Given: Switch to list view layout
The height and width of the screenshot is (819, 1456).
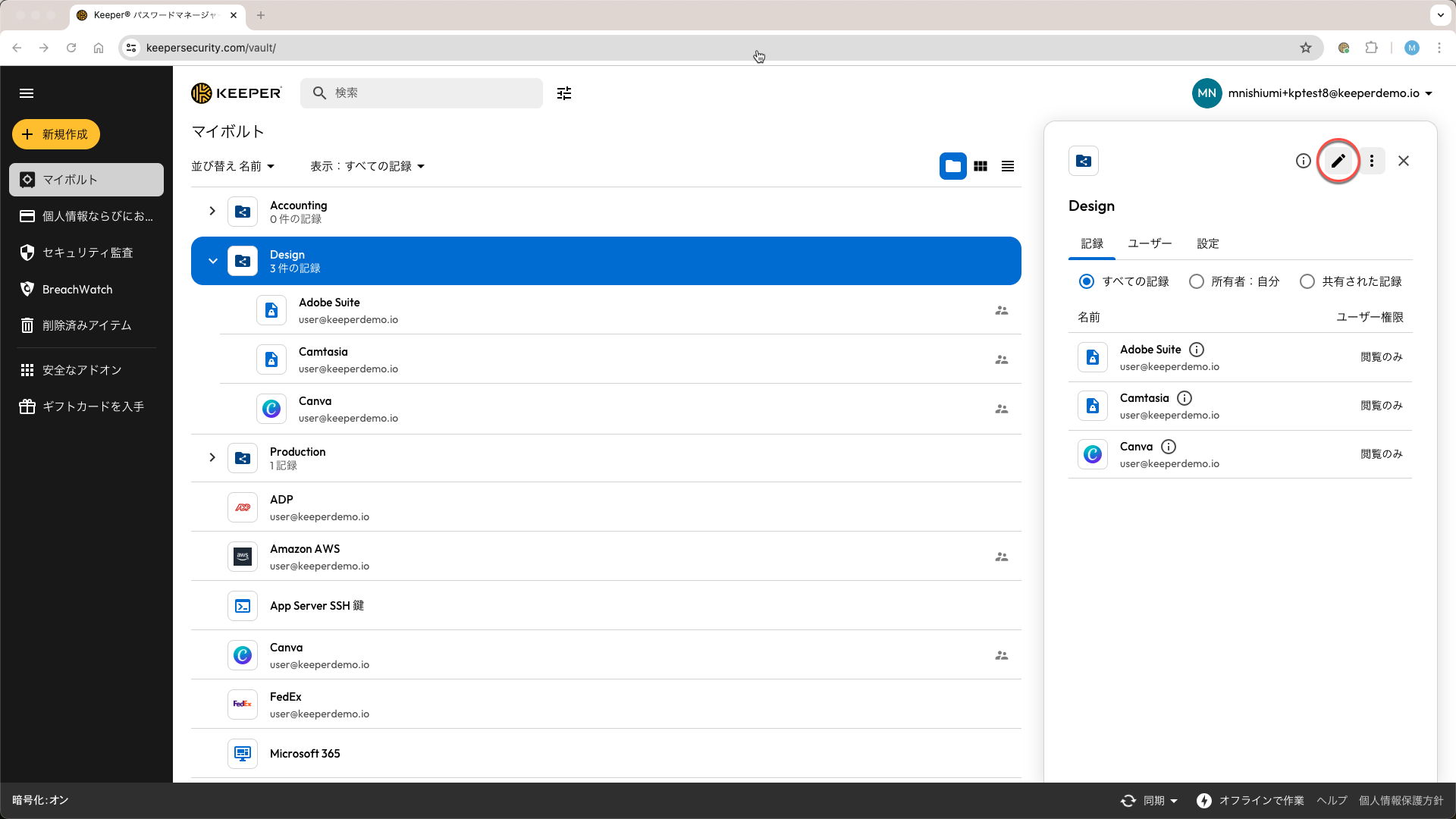Looking at the screenshot, I should [1008, 166].
